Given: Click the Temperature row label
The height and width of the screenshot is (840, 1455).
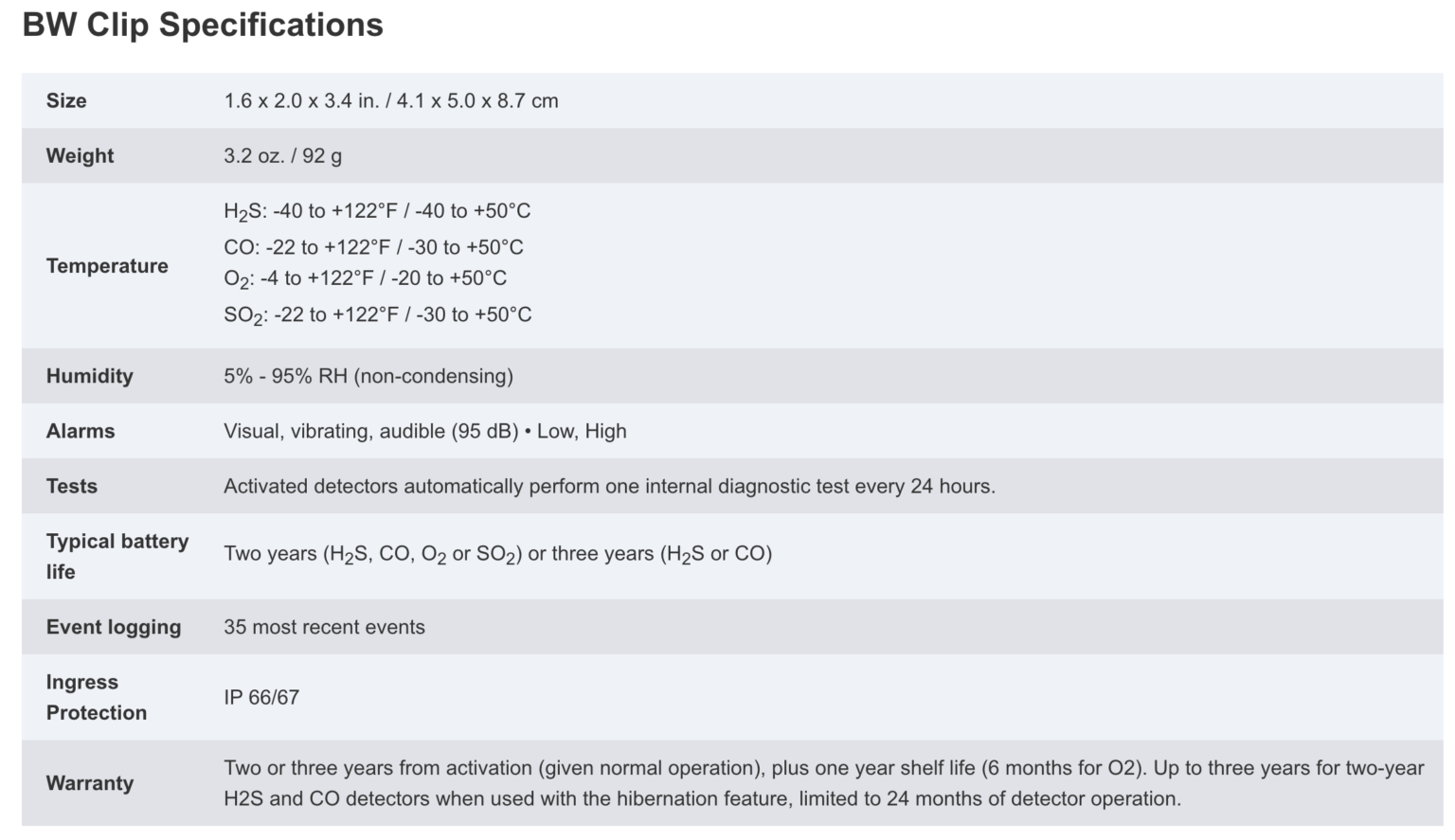Looking at the screenshot, I should [x=107, y=266].
